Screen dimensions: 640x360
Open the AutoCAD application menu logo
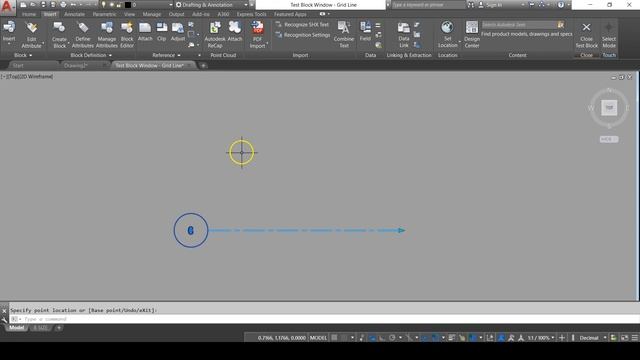[7, 7]
